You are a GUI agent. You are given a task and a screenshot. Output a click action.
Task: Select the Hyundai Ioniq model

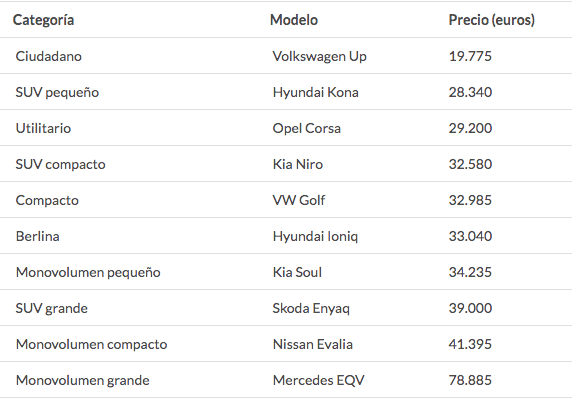(x=315, y=236)
